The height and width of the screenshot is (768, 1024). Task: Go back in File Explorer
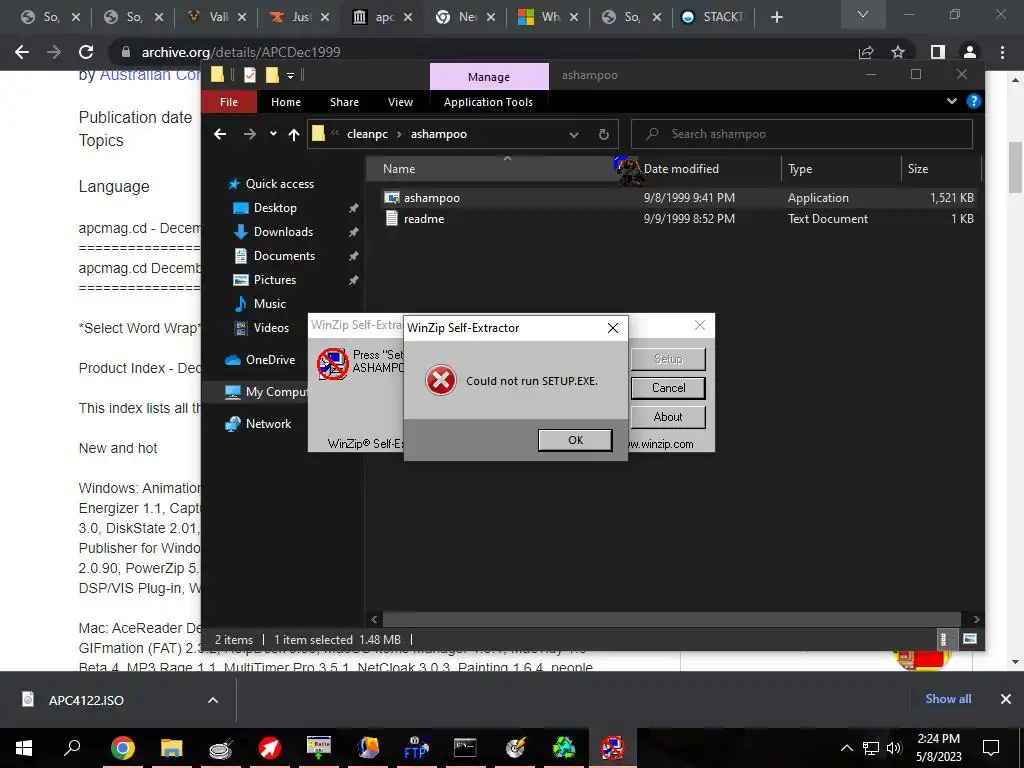point(220,134)
